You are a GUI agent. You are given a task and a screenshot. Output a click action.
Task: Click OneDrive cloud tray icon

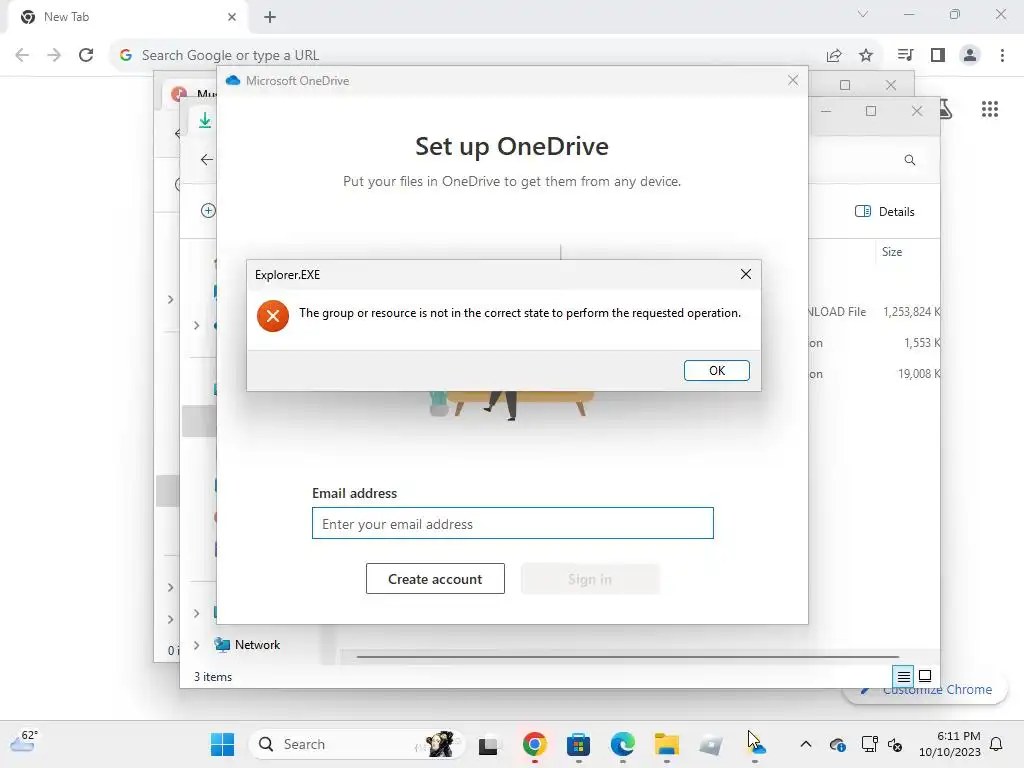837,744
